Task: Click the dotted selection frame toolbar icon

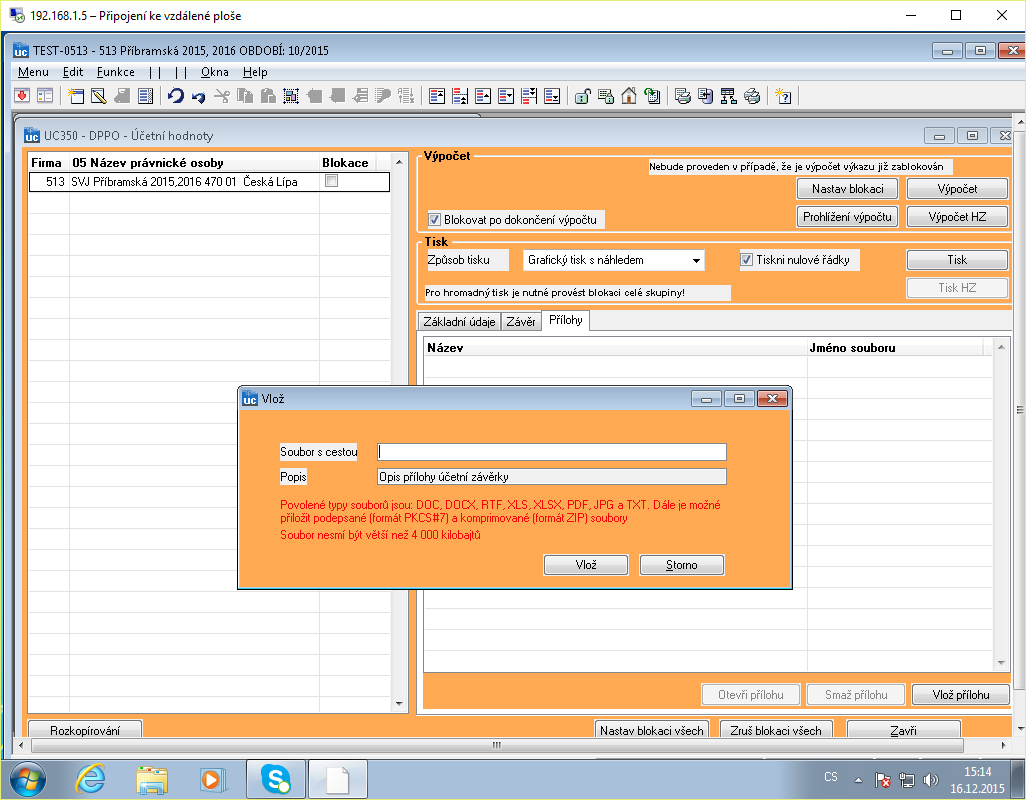Action: (x=291, y=96)
